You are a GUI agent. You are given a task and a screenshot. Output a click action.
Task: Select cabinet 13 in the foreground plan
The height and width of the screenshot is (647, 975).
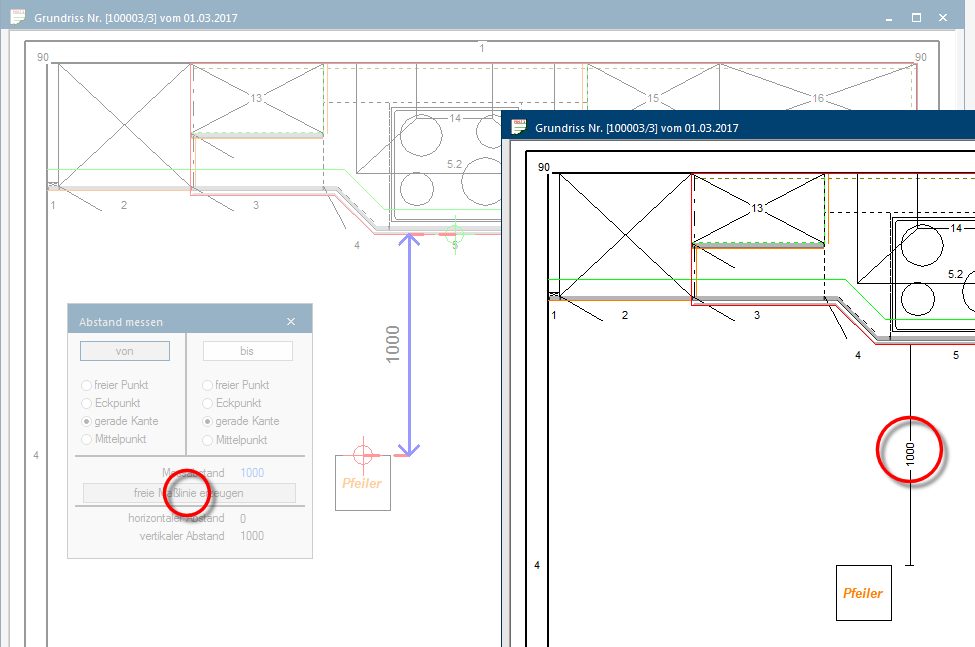(758, 208)
